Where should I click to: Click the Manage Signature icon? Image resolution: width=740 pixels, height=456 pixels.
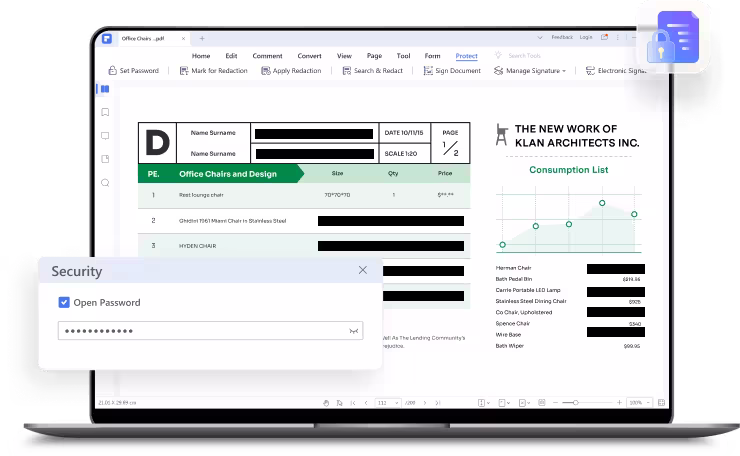498,70
